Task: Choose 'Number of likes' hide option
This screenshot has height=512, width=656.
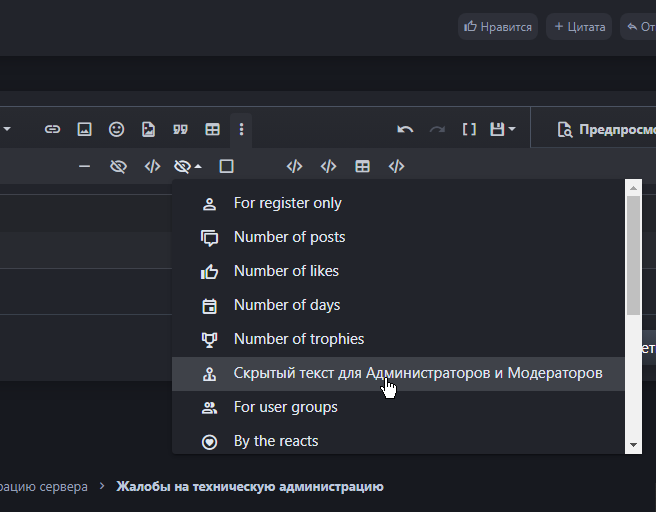Action: click(x=286, y=271)
